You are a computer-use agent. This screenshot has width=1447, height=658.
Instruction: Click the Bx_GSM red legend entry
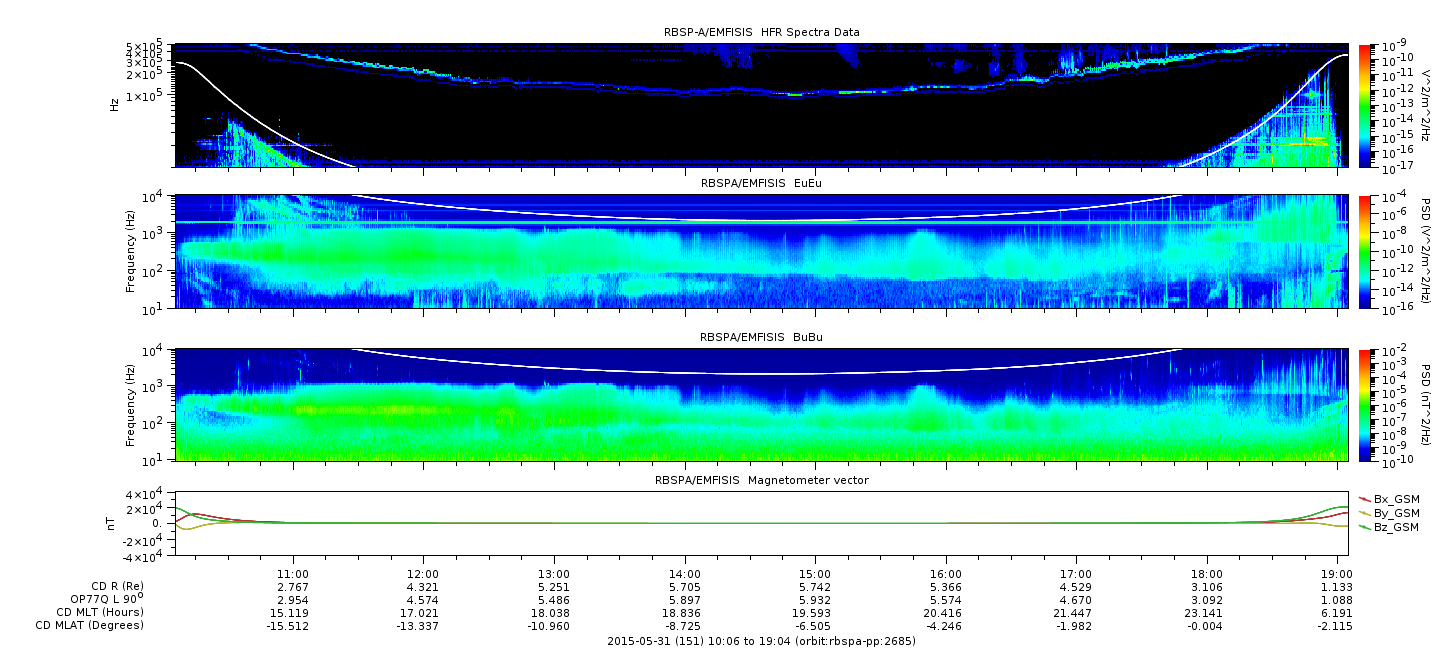click(x=1394, y=498)
